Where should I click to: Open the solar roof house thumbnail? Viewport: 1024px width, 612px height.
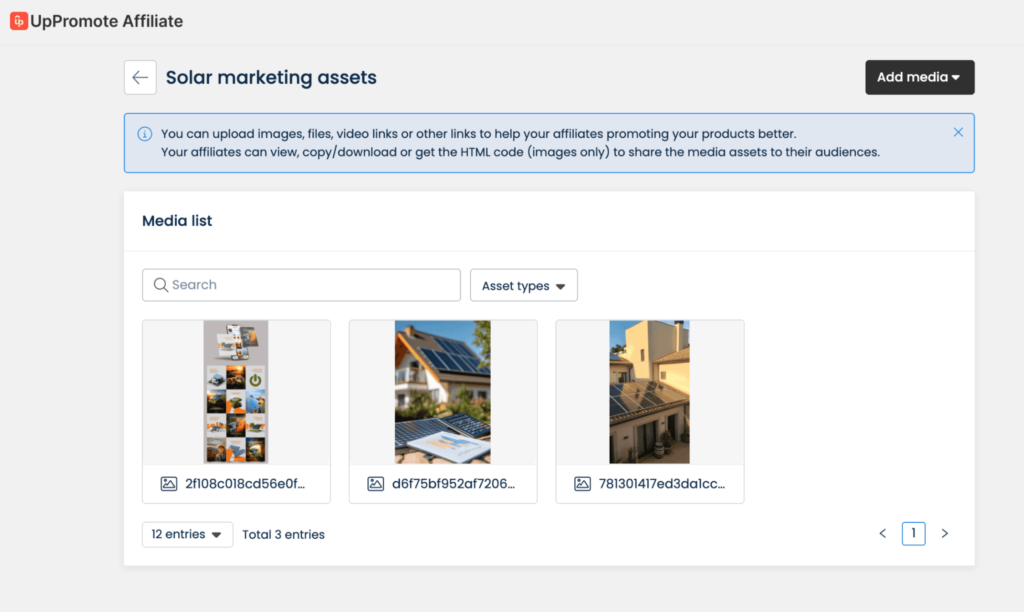pos(442,392)
